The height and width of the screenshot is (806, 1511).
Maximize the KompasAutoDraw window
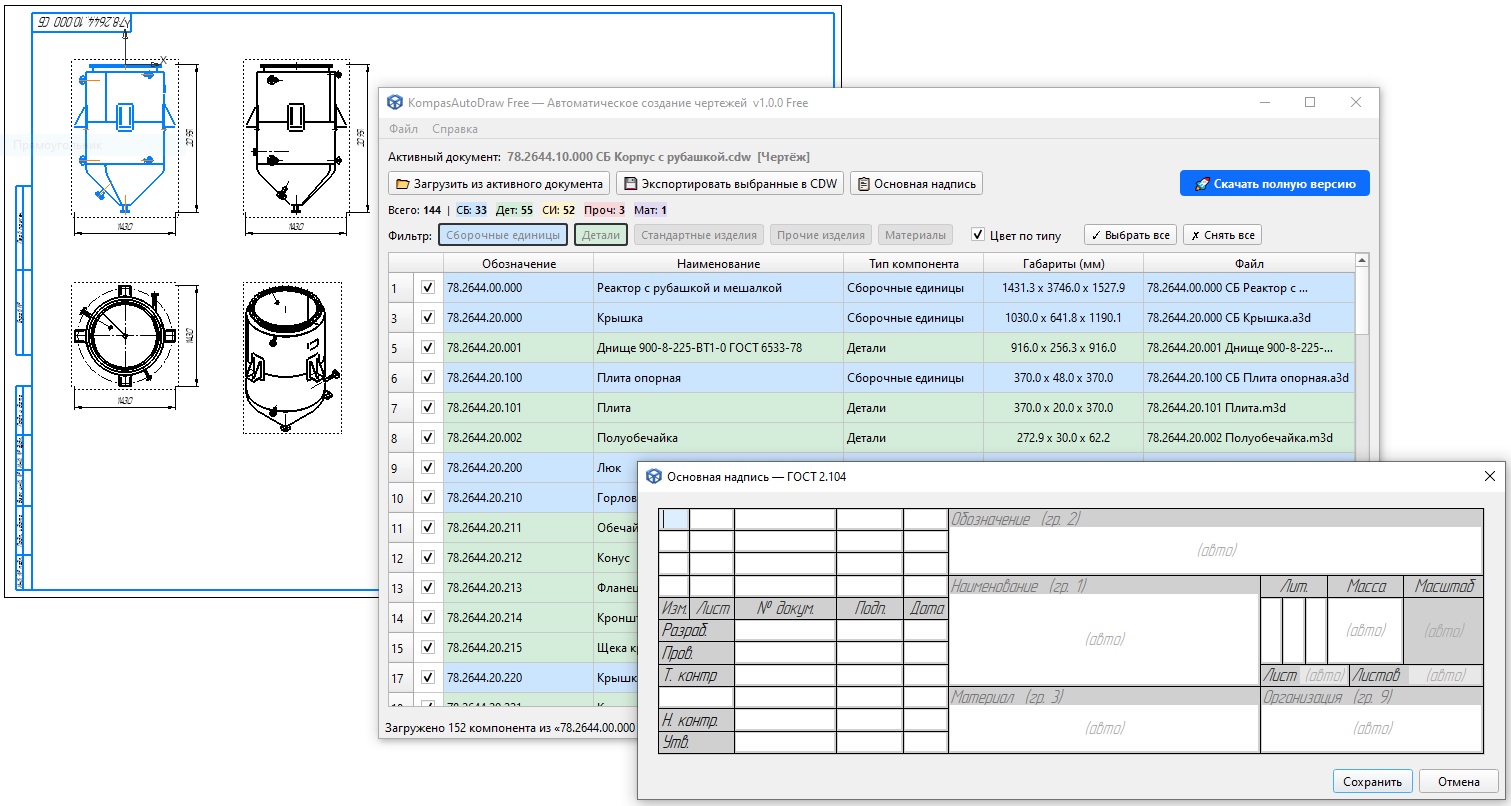pyautogui.click(x=1310, y=103)
